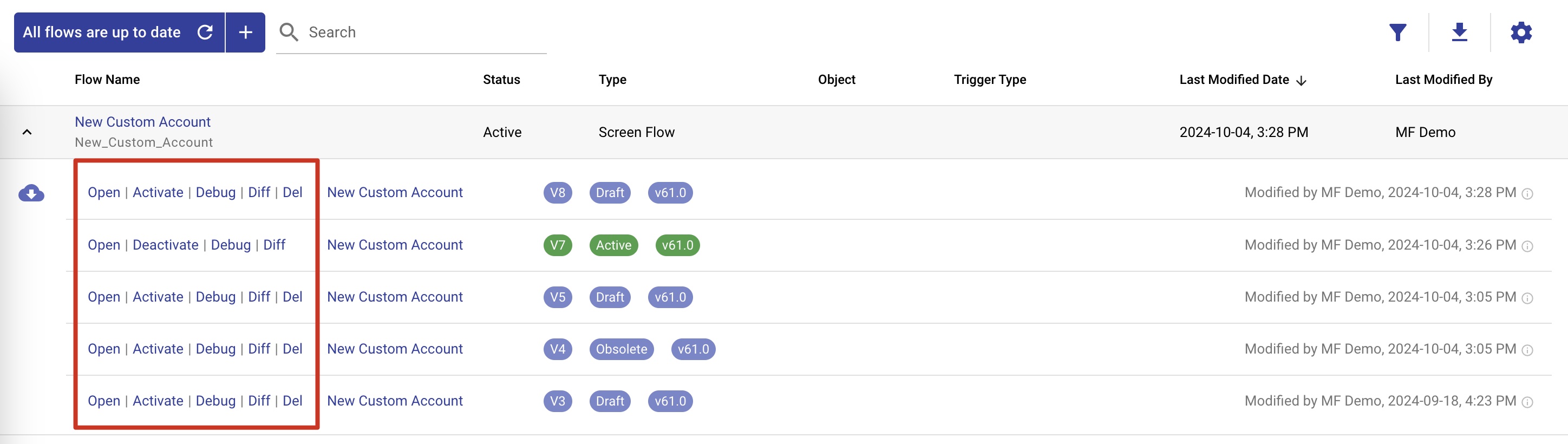This screenshot has width=1568, height=444.
Task: Click the Trigger Type column header
Action: (990, 80)
